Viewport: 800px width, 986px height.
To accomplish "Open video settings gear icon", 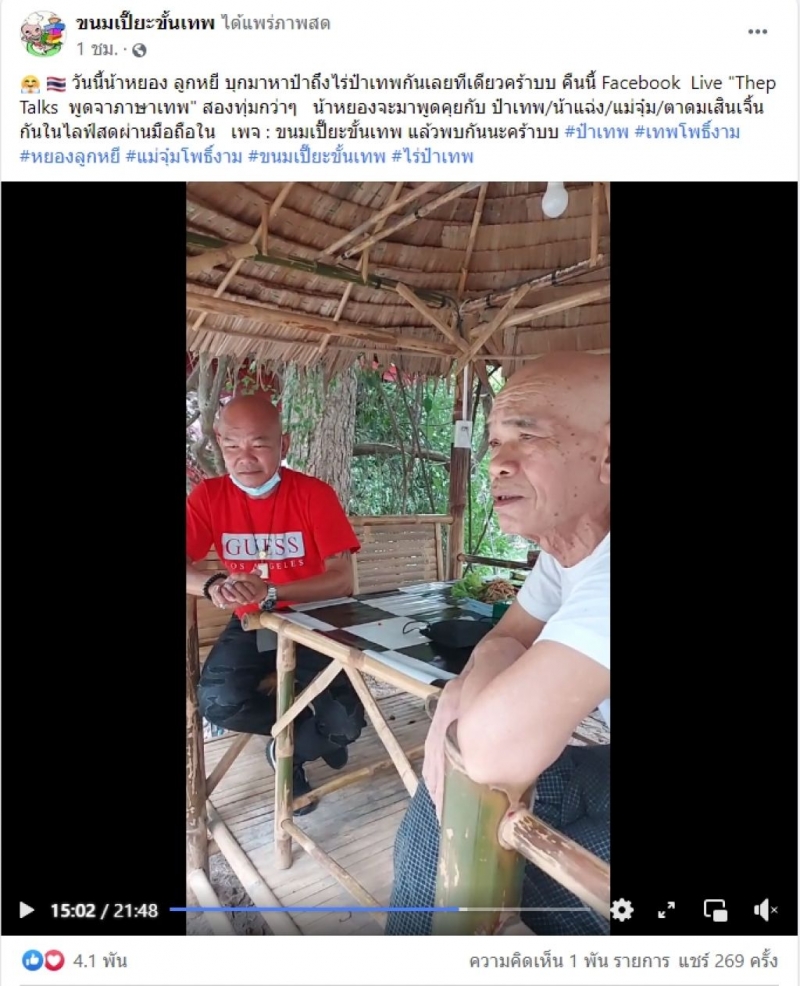I will point(621,910).
